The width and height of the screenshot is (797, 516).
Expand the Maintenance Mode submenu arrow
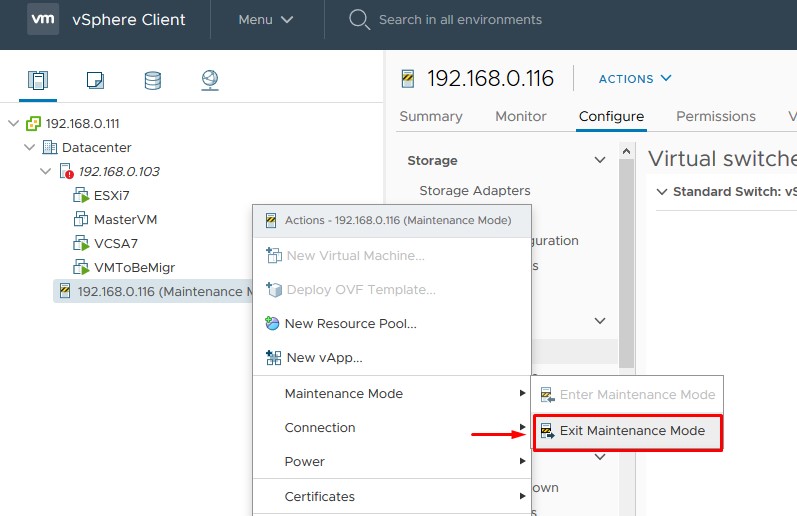click(522, 393)
